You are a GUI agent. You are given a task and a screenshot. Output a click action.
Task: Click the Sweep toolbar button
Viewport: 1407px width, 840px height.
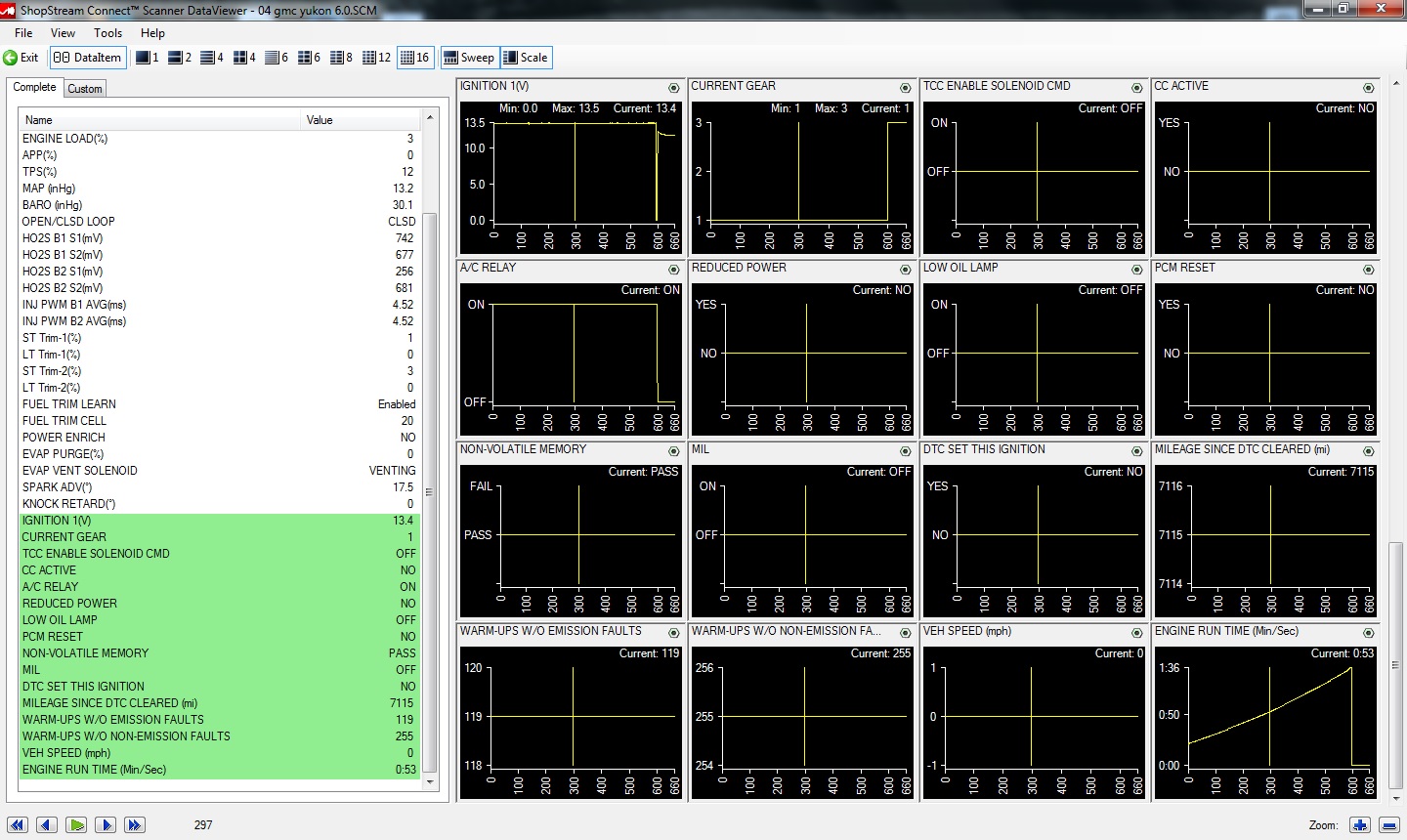click(x=469, y=58)
